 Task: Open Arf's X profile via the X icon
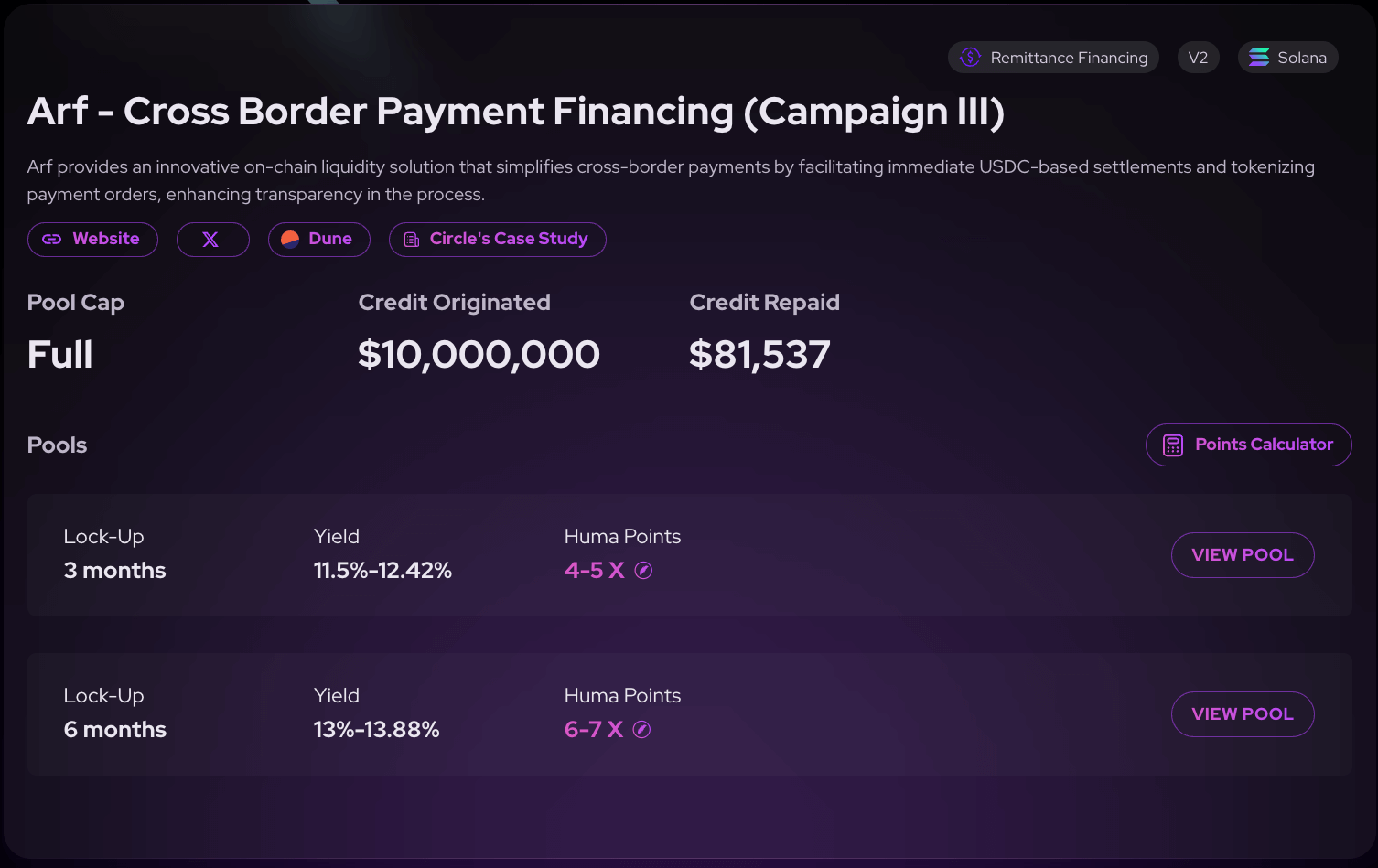[x=212, y=240]
